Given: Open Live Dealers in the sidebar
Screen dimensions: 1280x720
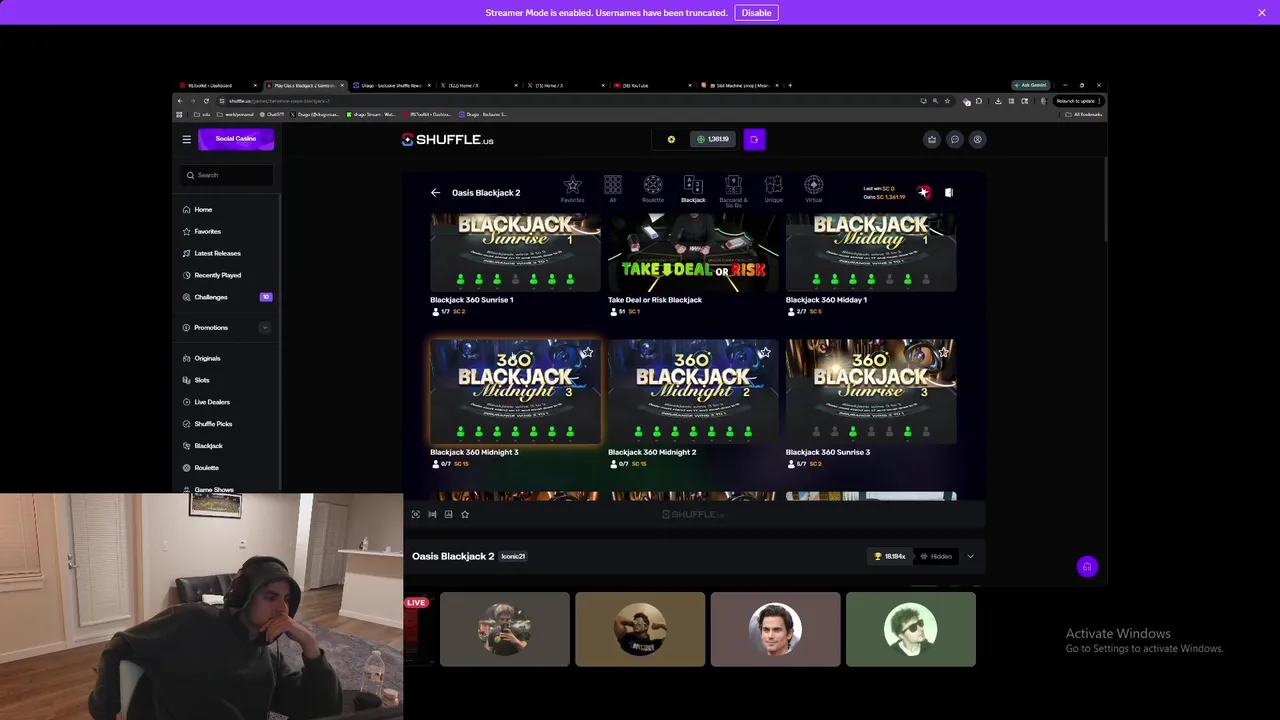Looking at the screenshot, I should [x=212, y=402].
